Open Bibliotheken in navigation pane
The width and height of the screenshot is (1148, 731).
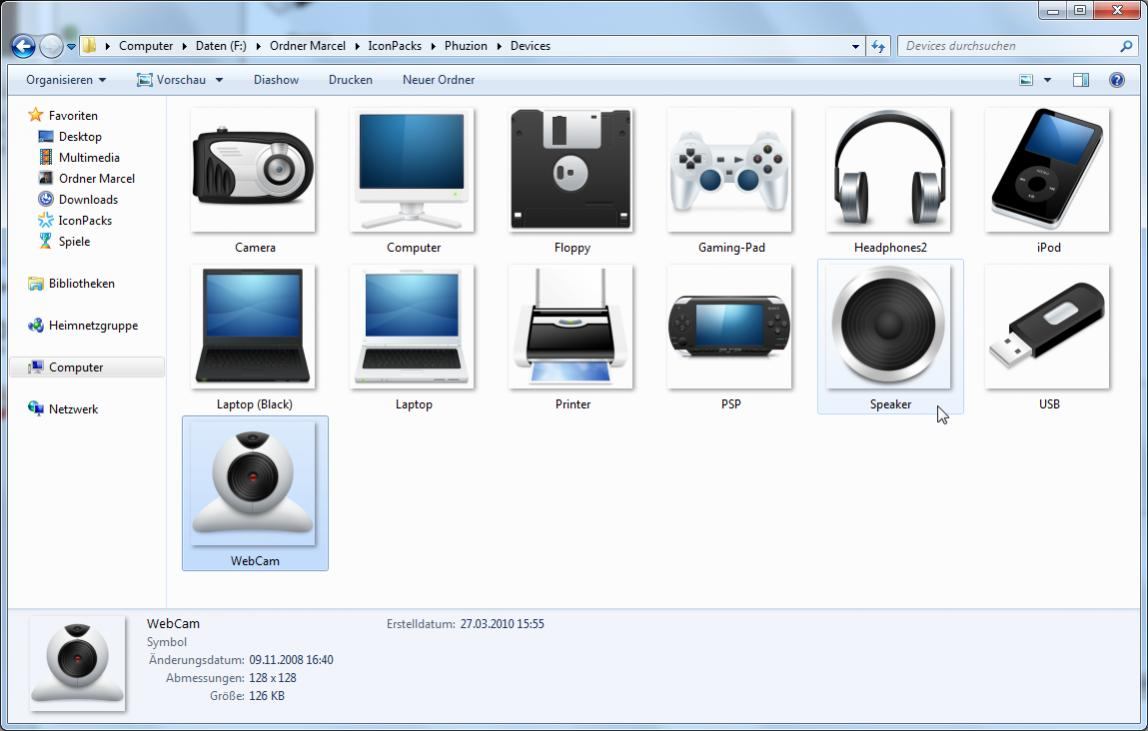pos(81,283)
